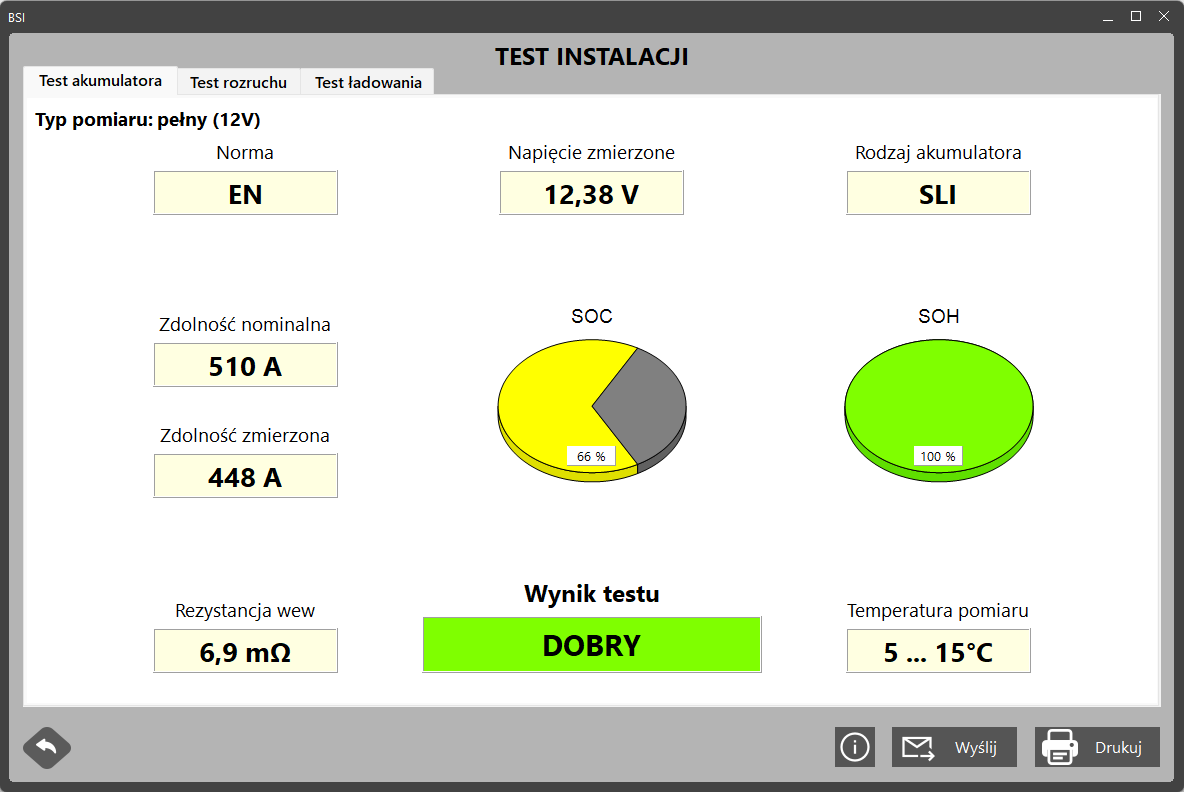Select the Zdolność zmierzona value 448 A
This screenshot has width=1184, height=792.
(245, 475)
